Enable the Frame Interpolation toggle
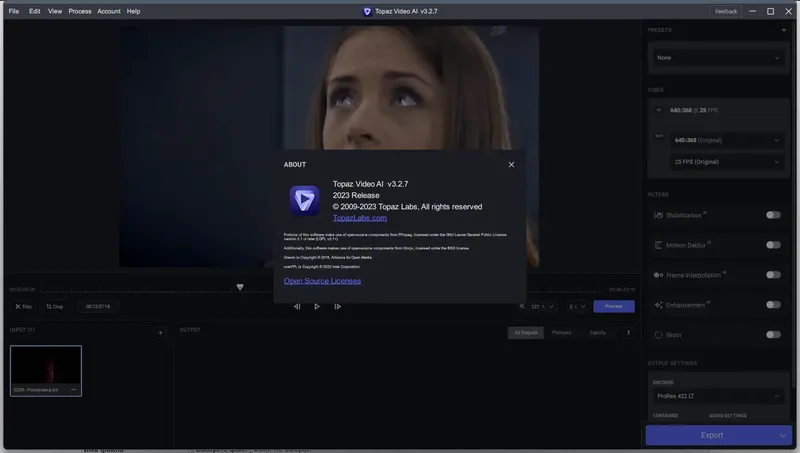 pos(773,275)
